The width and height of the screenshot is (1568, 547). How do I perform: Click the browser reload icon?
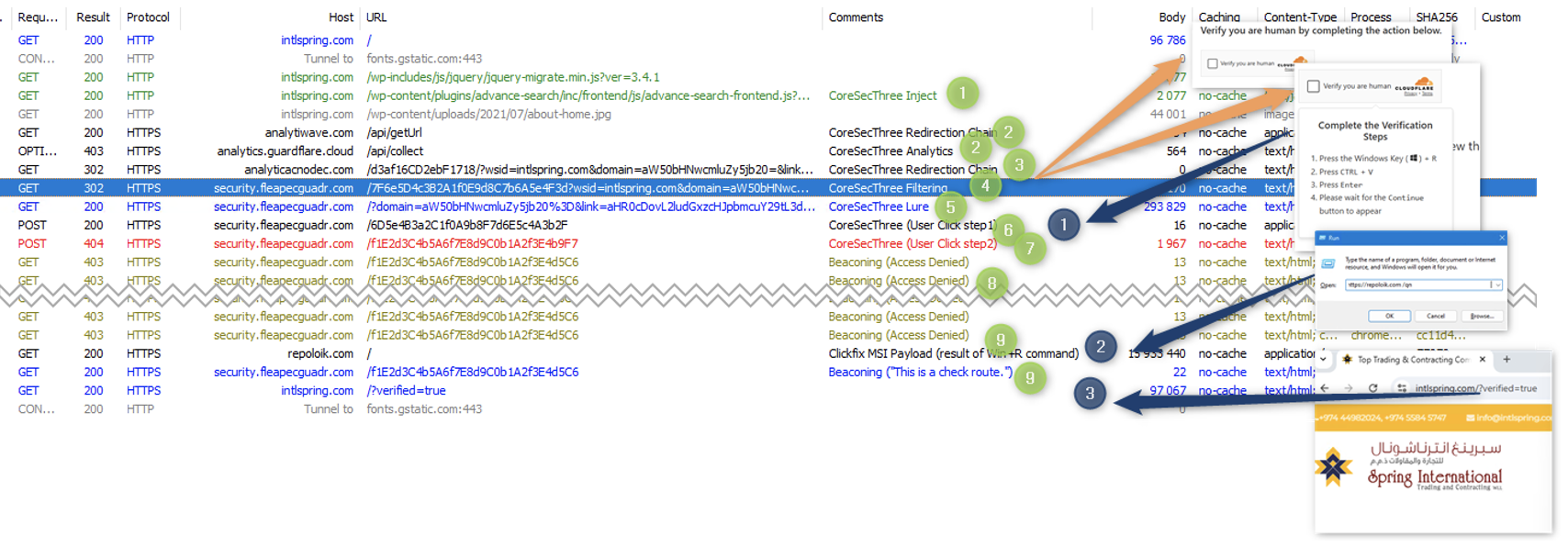[x=1372, y=388]
